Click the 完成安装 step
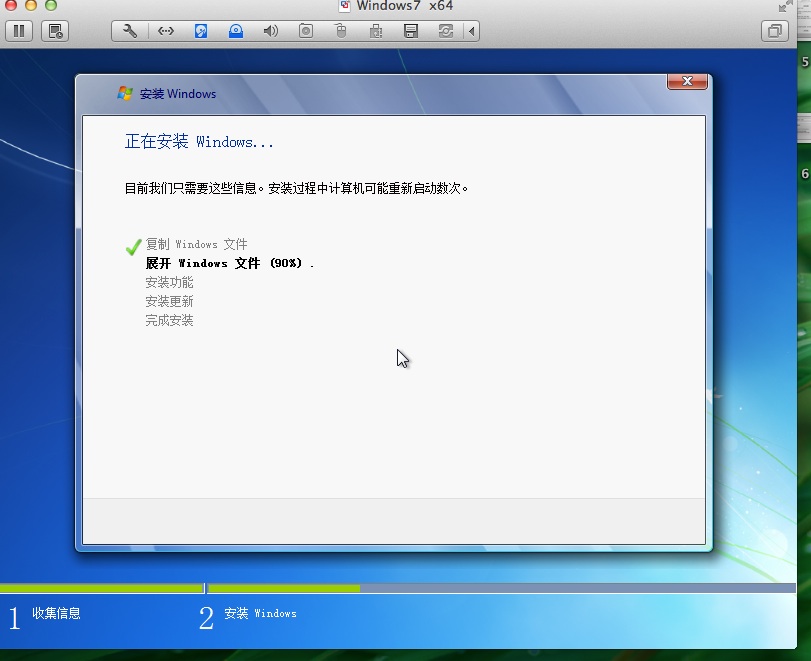The image size is (811, 661). 169,321
